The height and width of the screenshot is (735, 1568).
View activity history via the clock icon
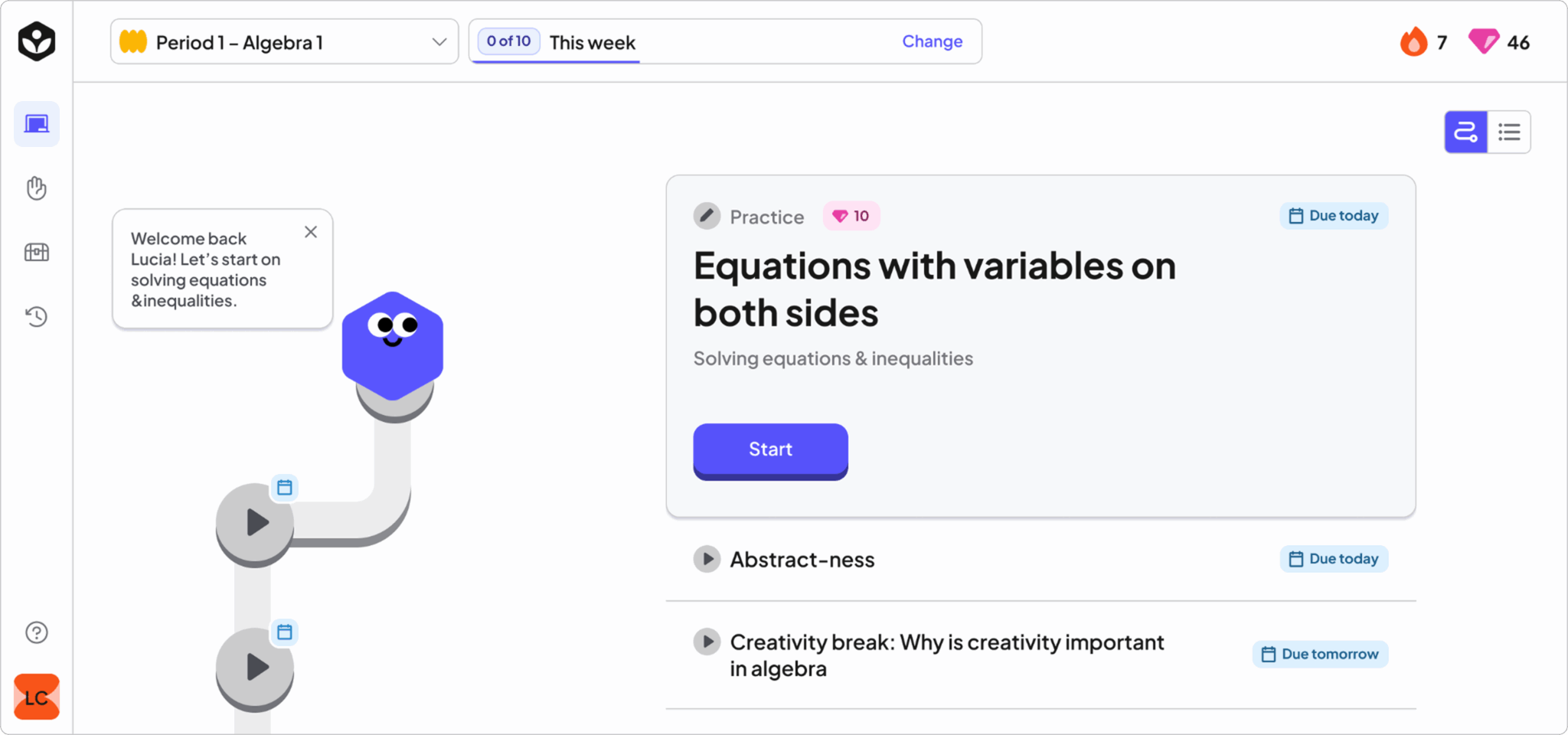(36, 316)
